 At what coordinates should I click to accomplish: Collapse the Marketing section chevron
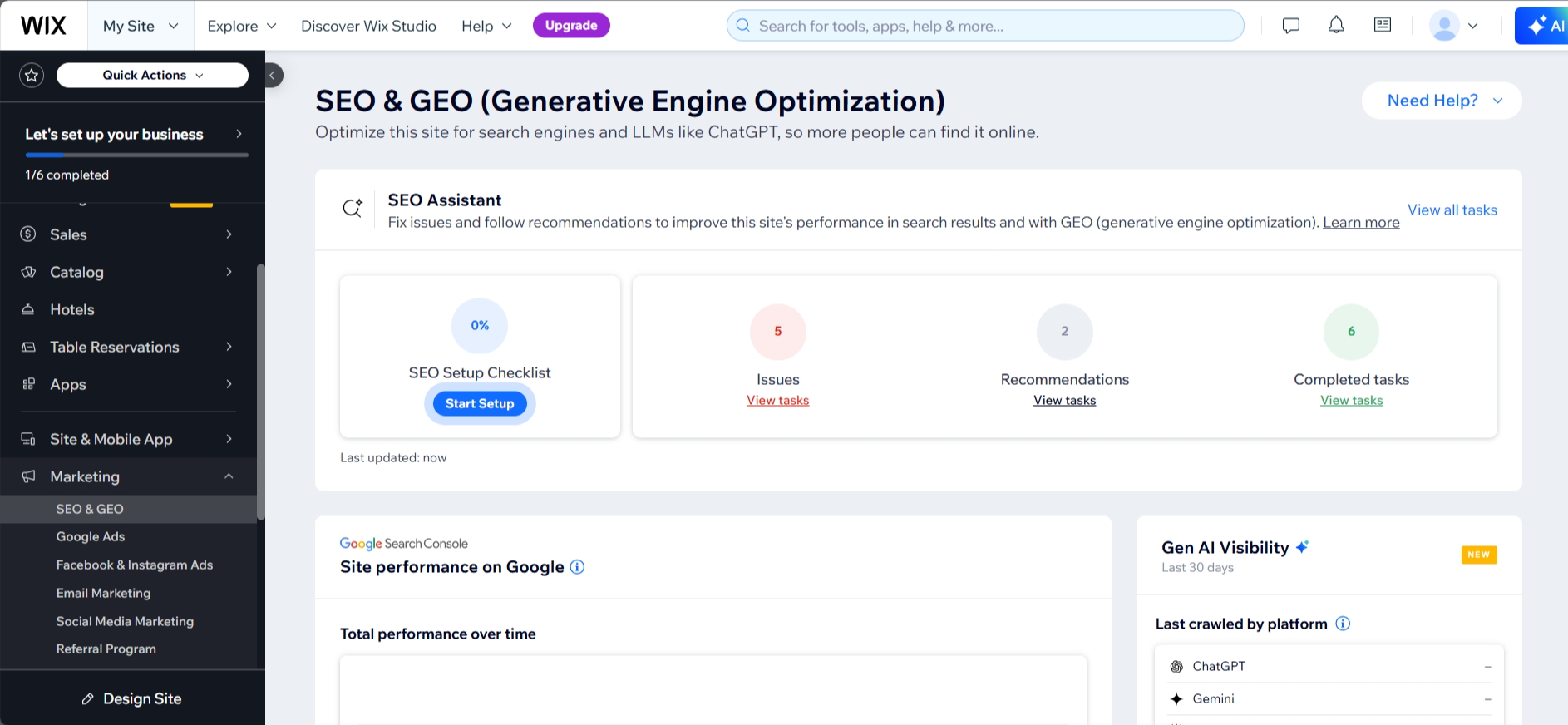click(229, 476)
